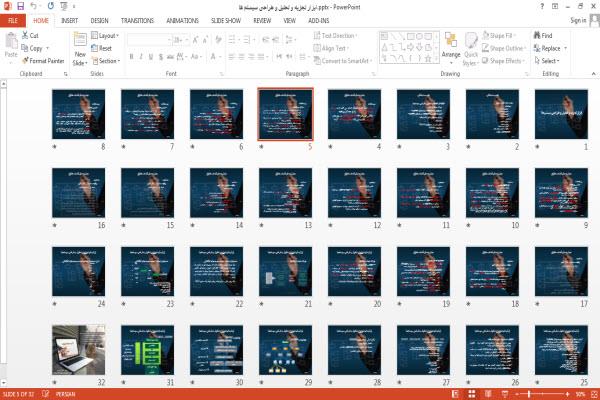Click the PERSIAN language indicator

pos(65,394)
